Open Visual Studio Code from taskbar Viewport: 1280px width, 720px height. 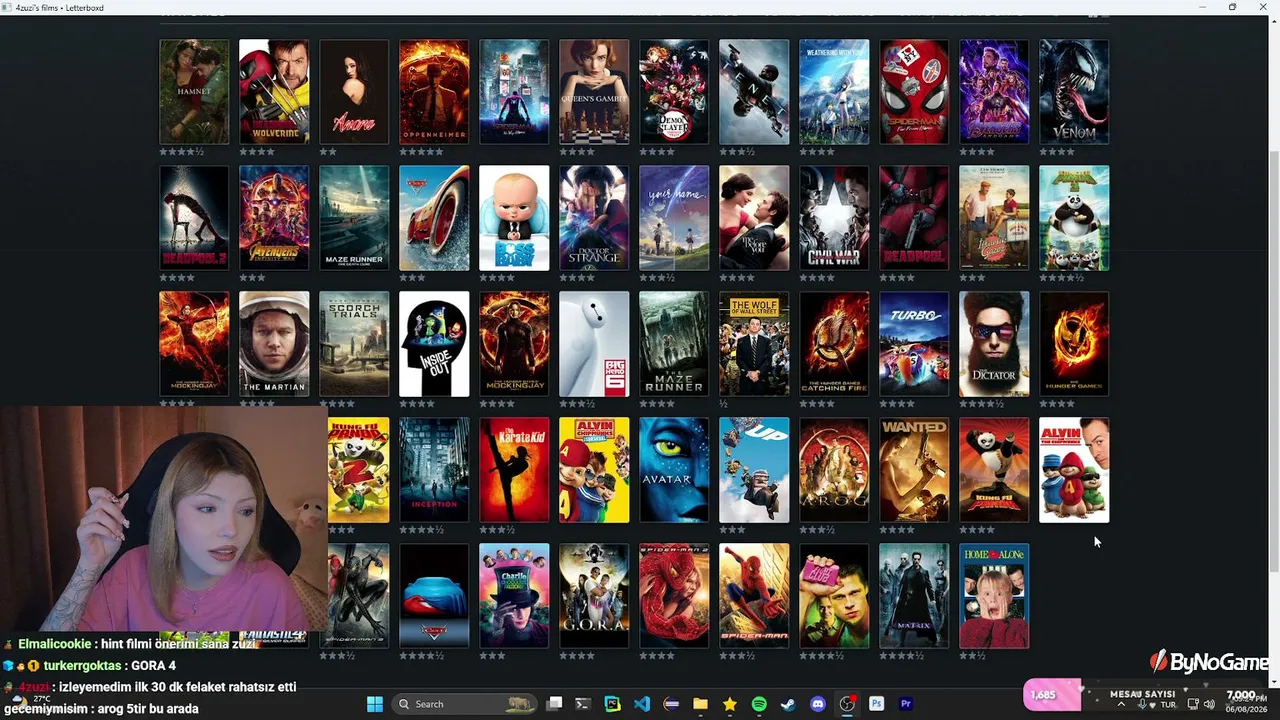[642, 704]
